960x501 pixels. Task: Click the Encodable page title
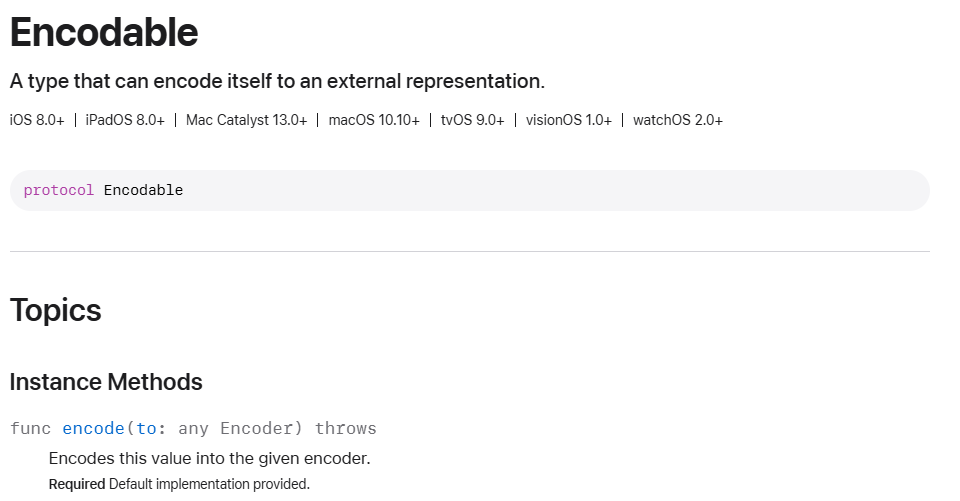[104, 32]
